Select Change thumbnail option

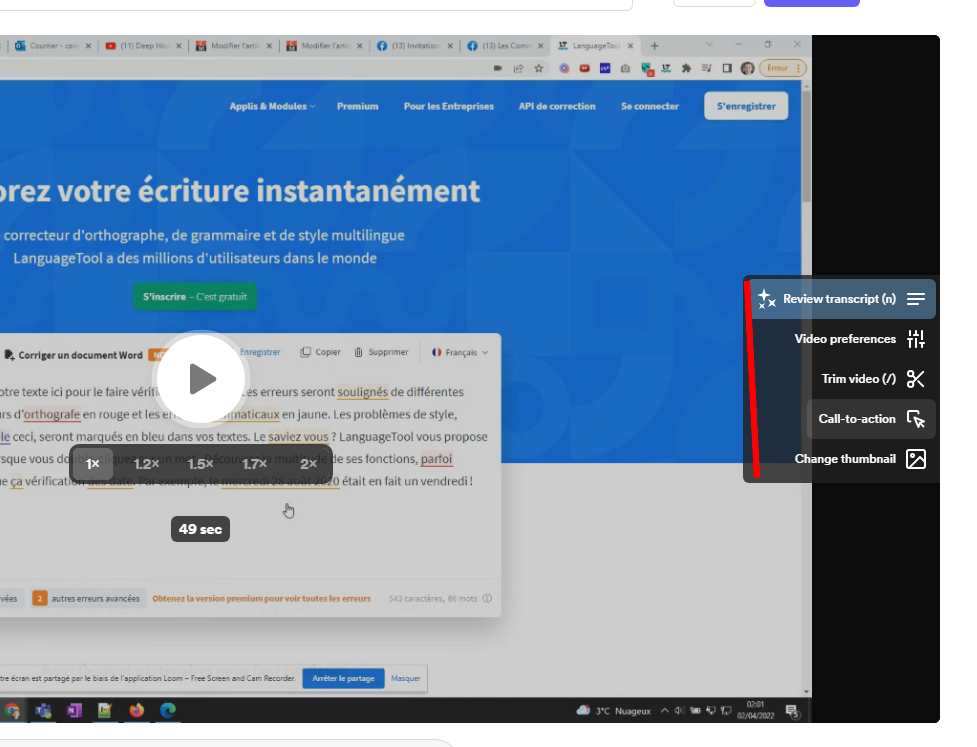[x=860, y=459]
